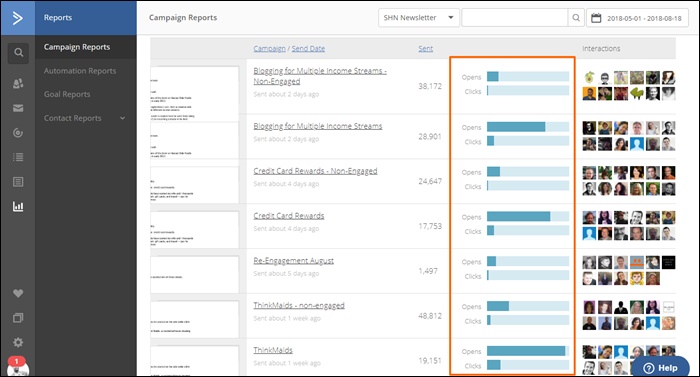Click the user avatar with notification badge
This screenshot has width=700, height=377.
tap(18, 367)
